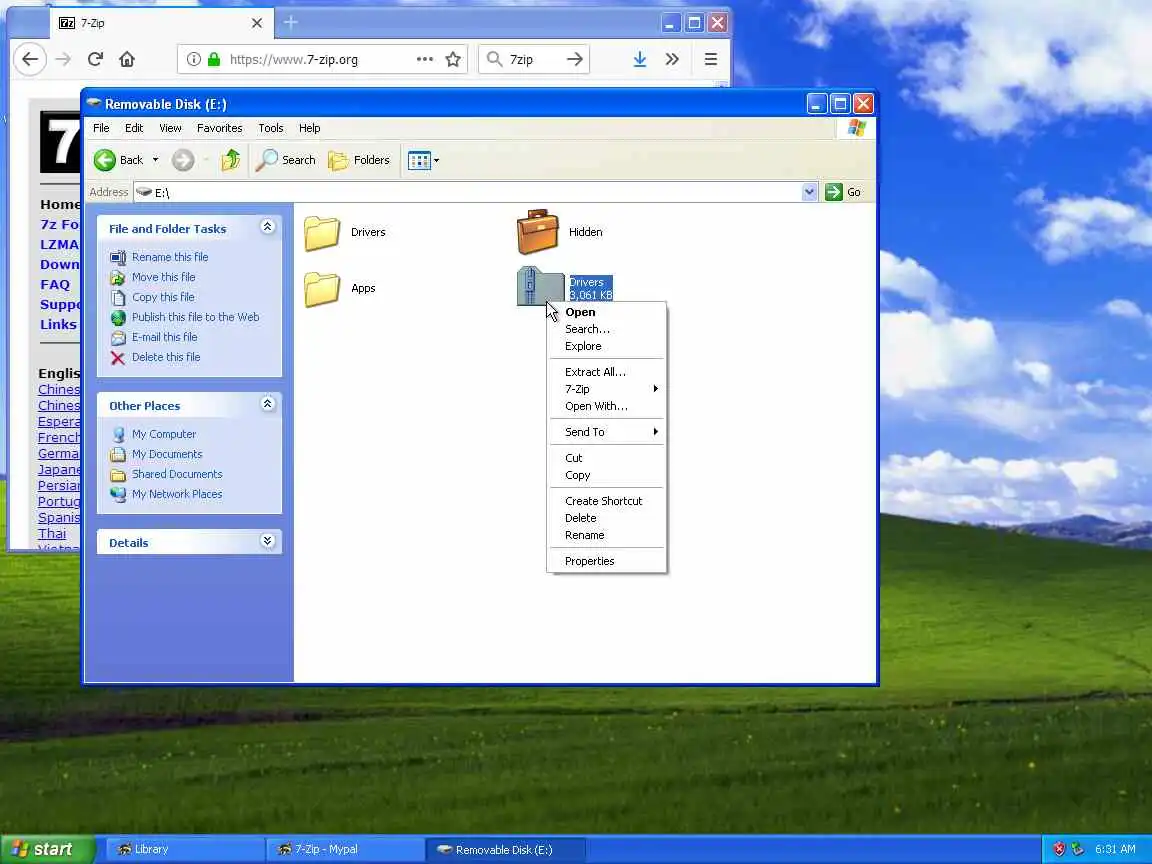Open the 7-Zip submenu in context menu
Screen dimensions: 1152x864
point(607,389)
